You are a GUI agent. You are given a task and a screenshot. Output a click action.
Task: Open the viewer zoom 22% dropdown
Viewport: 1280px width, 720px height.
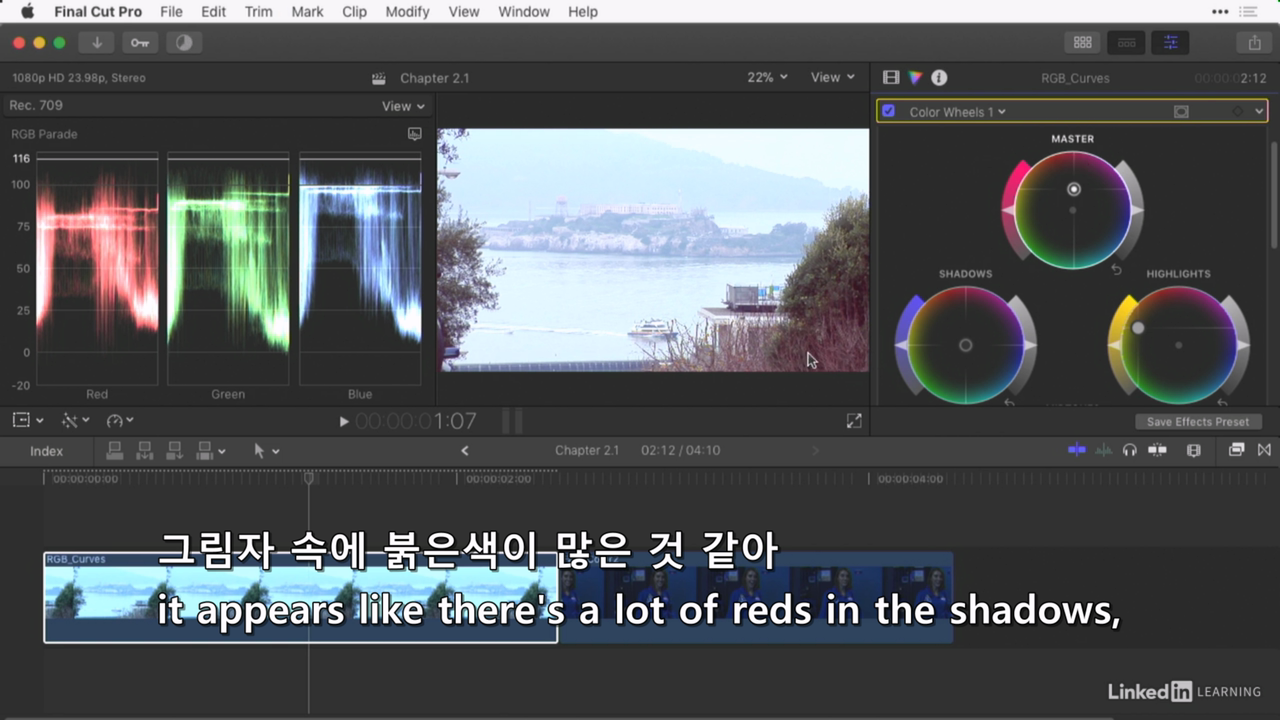(767, 77)
